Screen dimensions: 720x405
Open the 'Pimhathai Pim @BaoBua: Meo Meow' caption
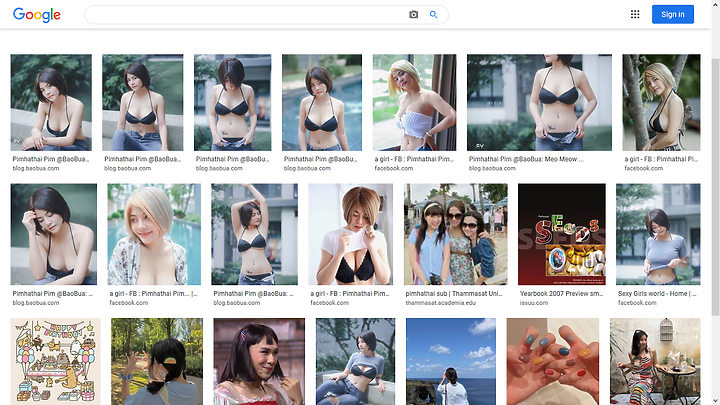tap(526, 159)
